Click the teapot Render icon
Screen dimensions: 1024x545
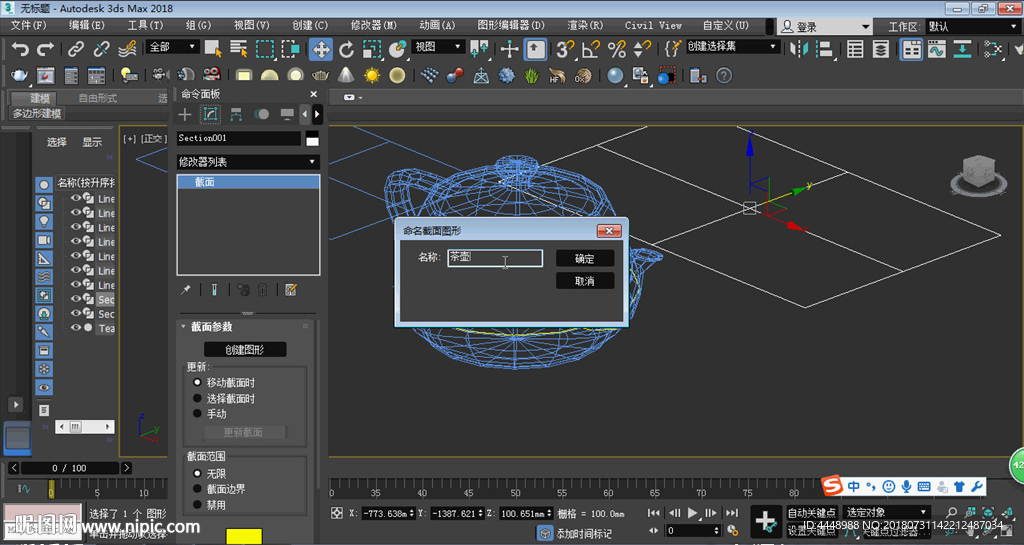pyautogui.click(x=19, y=76)
